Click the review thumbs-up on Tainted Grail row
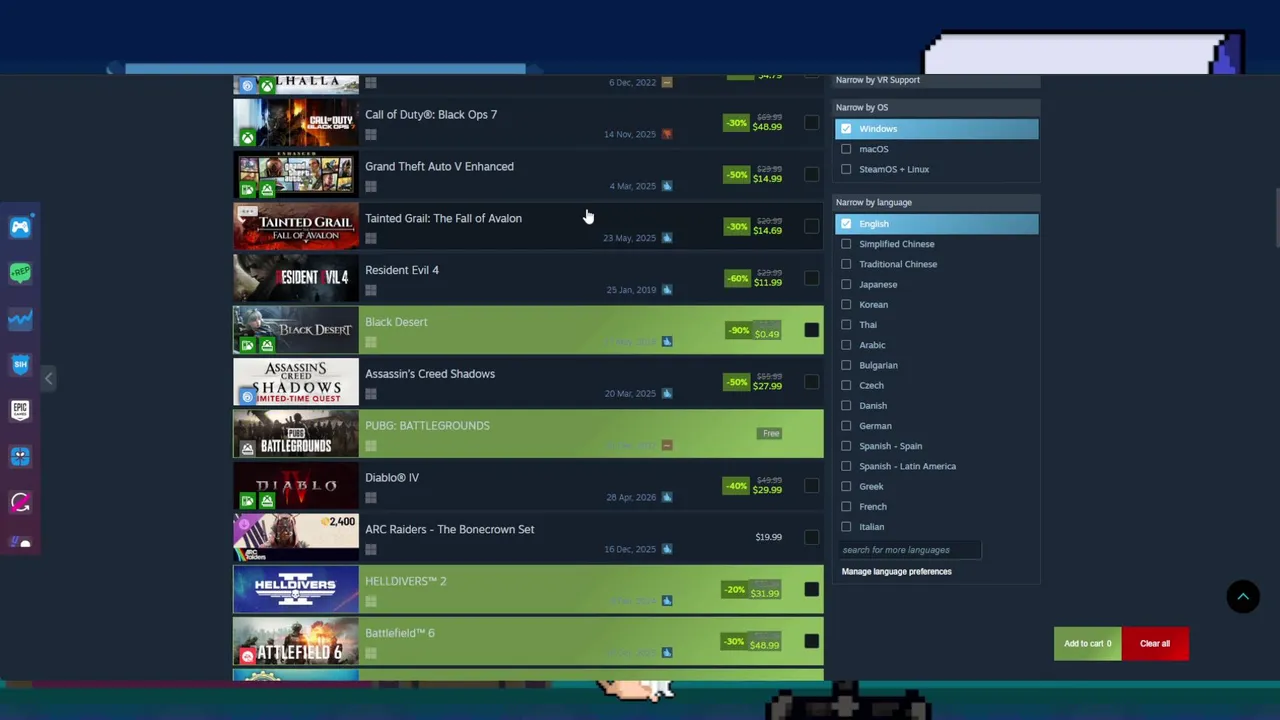Screen dimensions: 1280x720 click(x=667, y=238)
